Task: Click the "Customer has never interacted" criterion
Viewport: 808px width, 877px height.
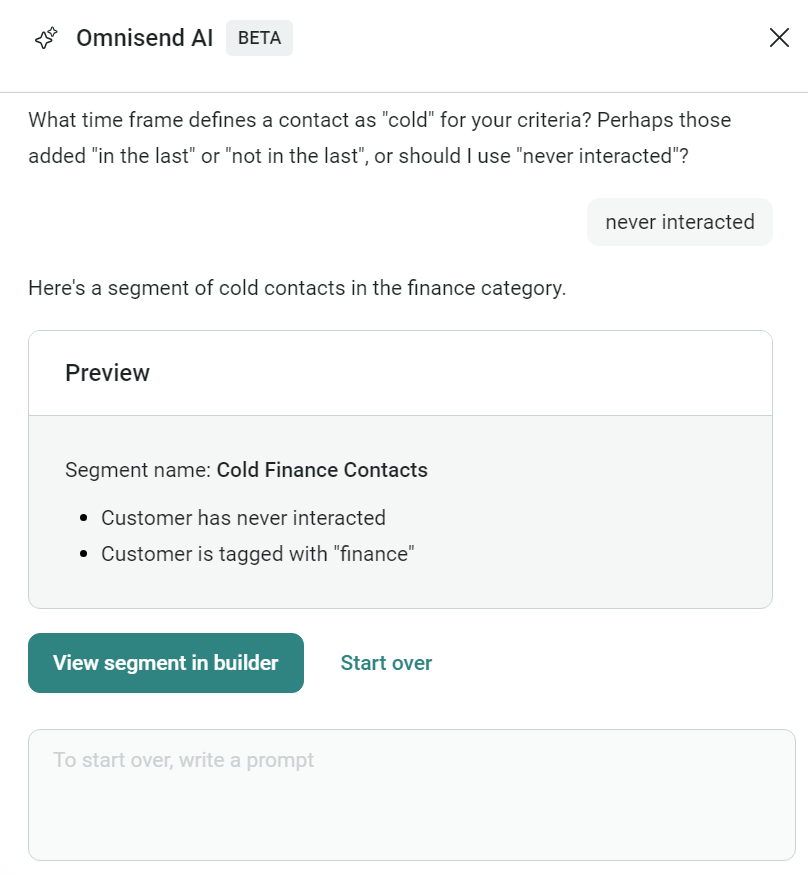Action: (x=243, y=518)
